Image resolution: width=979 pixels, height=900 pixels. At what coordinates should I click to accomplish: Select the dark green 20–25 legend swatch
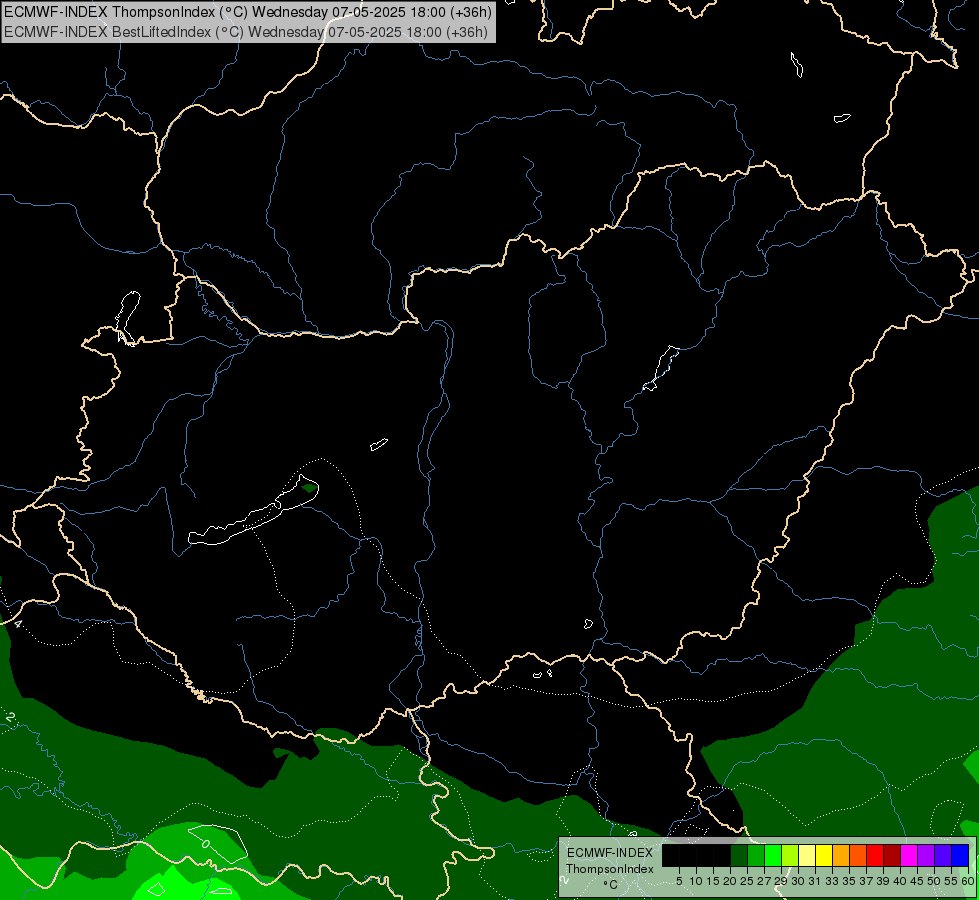pyautogui.click(x=739, y=855)
